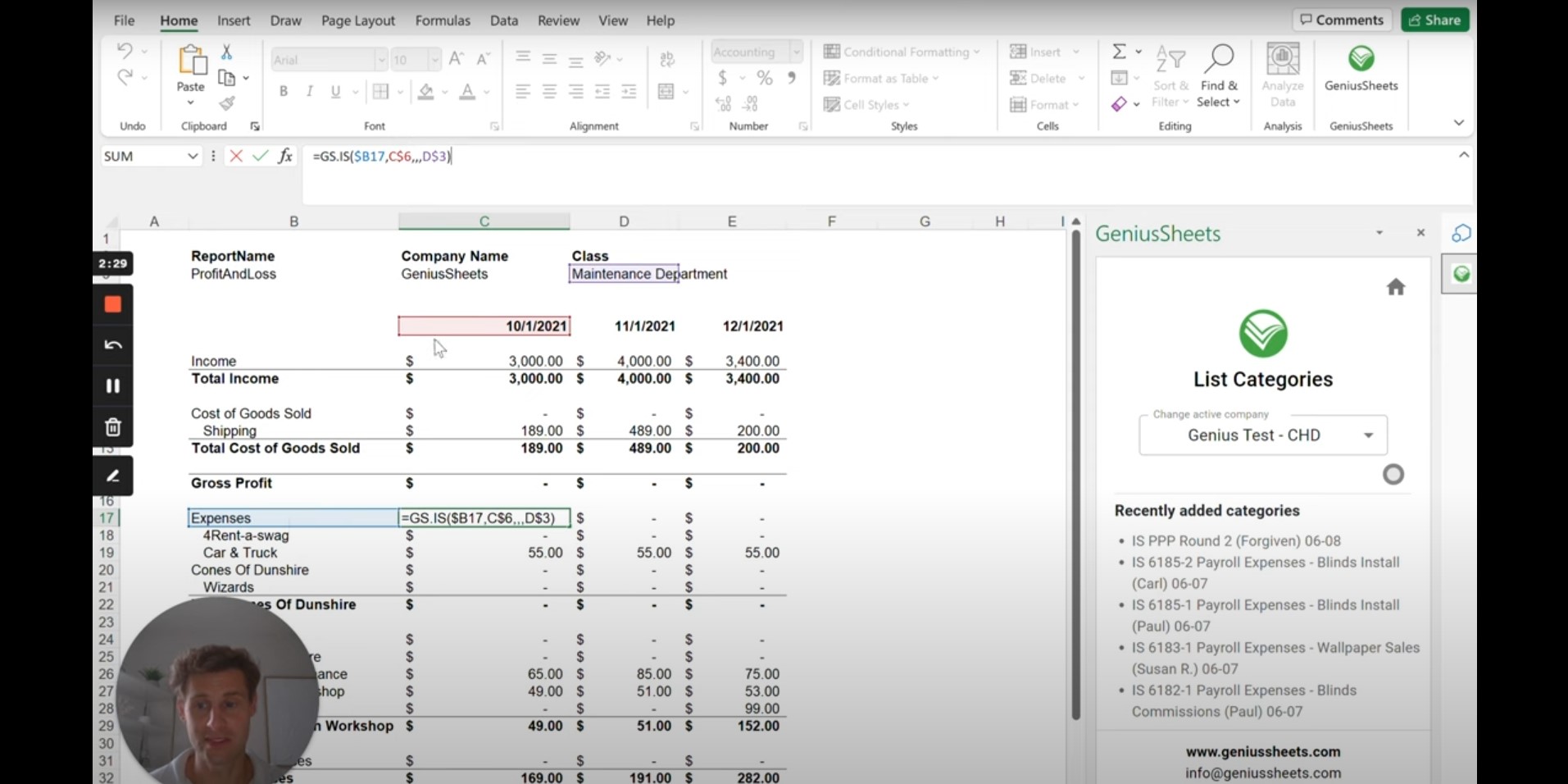Select the pen annotation tool in recorder
This screenshot has width=1568, height=784.
113,476
